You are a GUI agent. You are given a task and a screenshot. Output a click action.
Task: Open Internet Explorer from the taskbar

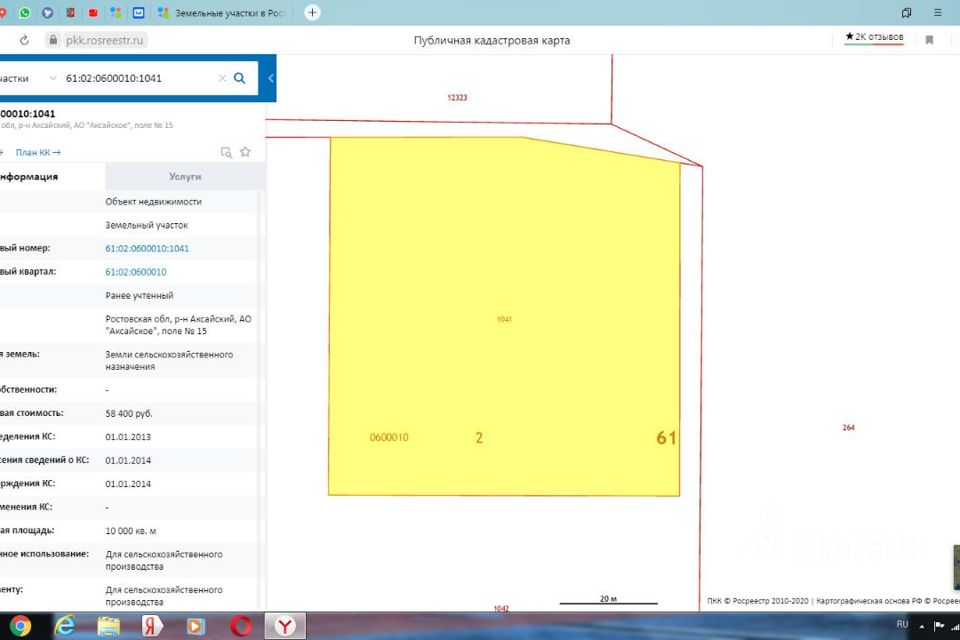(65, 626)
